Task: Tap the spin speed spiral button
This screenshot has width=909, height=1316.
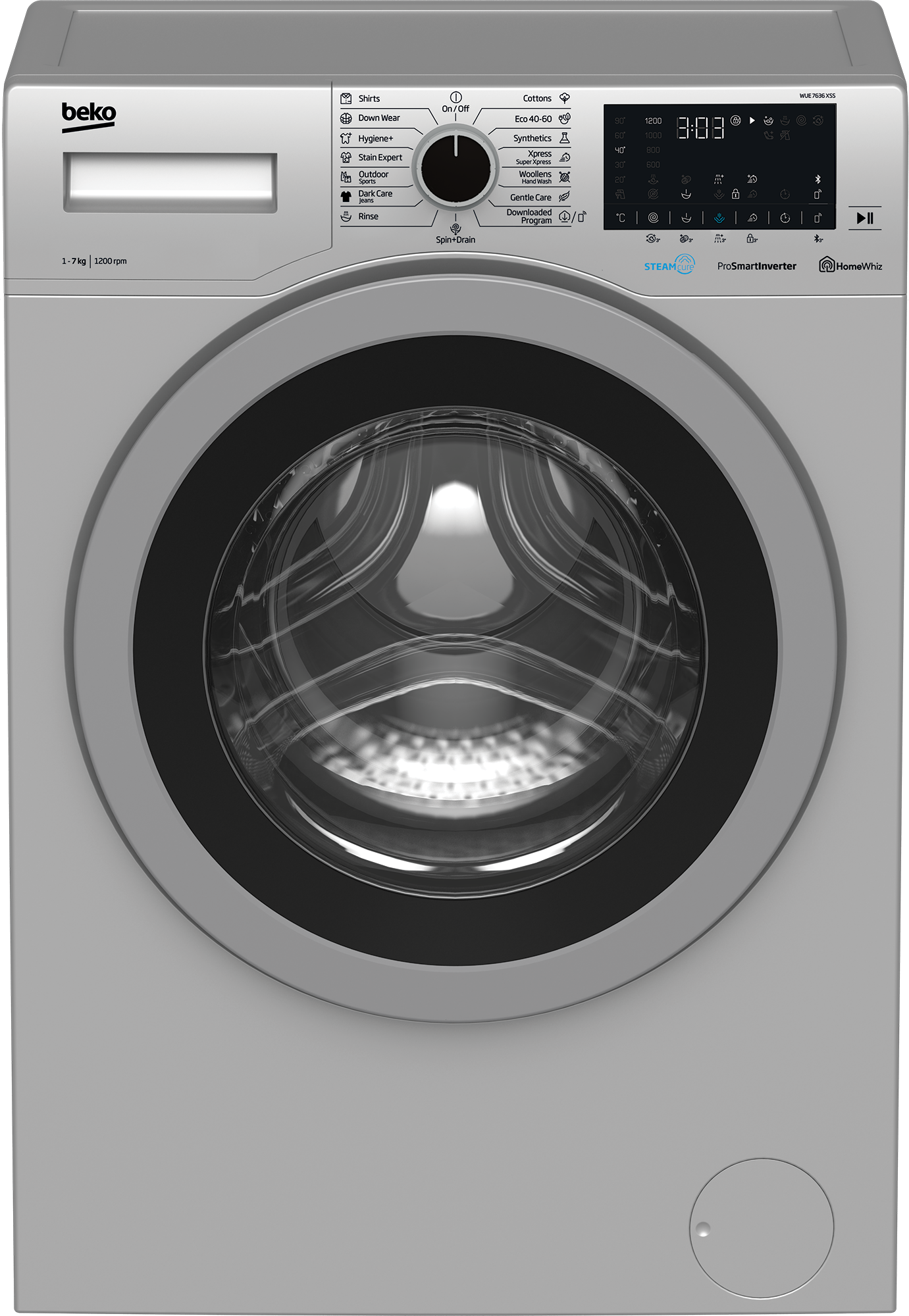Action: (653, 218)
